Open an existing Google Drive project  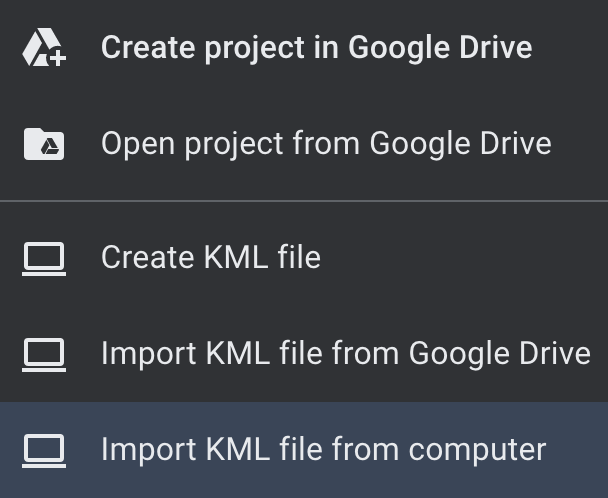coord(304,144)
